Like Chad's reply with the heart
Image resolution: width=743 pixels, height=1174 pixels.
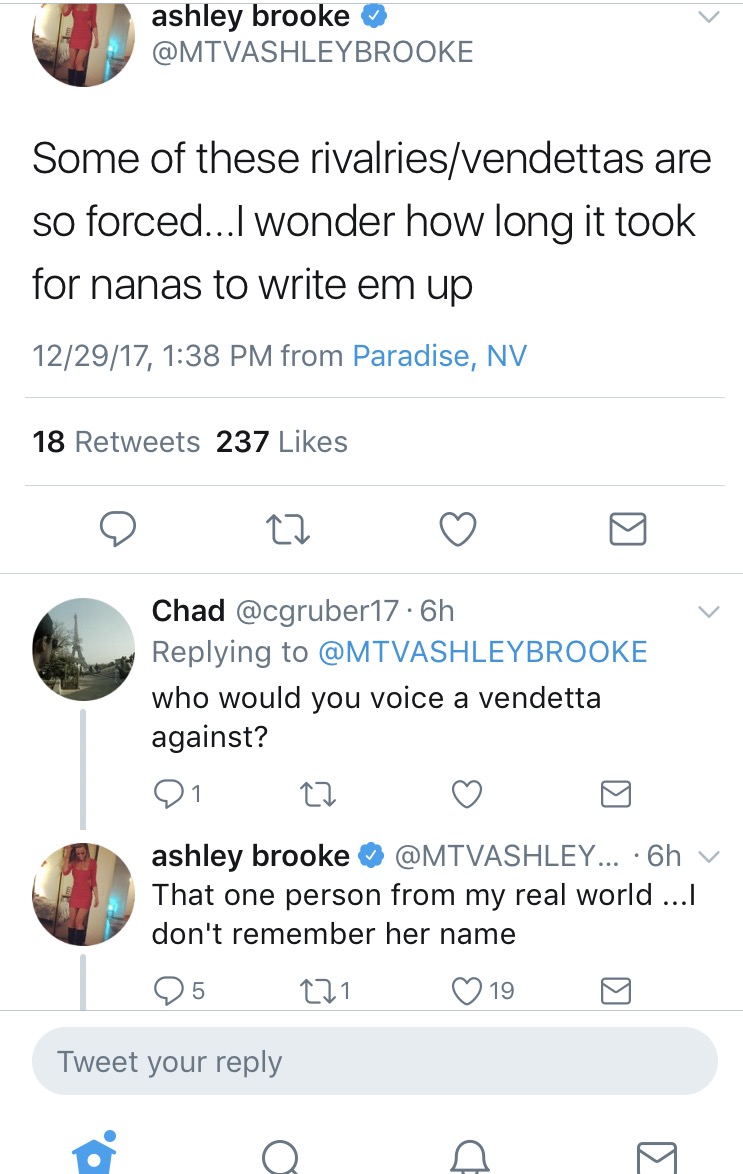tap(467, 794)
